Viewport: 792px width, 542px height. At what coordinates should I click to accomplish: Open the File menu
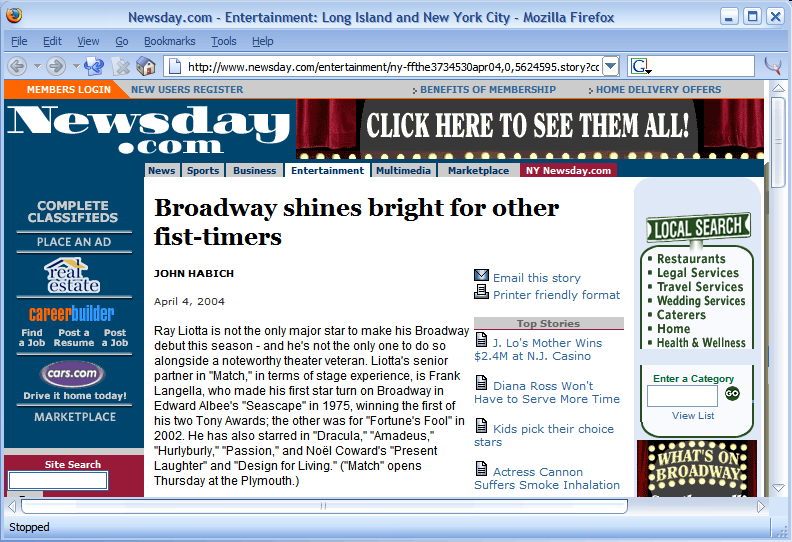tap(19, 41)
